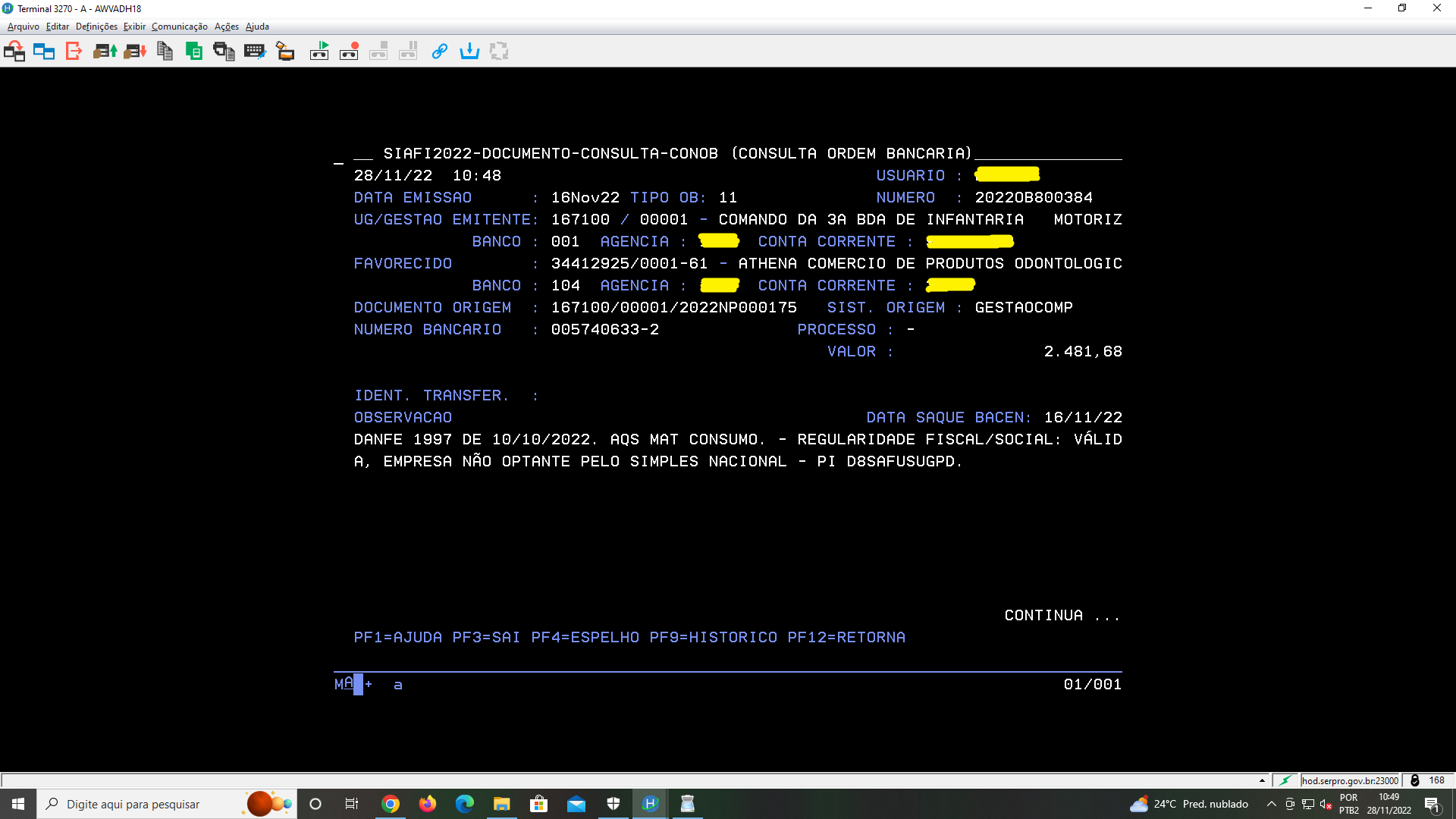Click the Windows search box
The height and width of the screenshot is (819, 1456).
[144, 804]
